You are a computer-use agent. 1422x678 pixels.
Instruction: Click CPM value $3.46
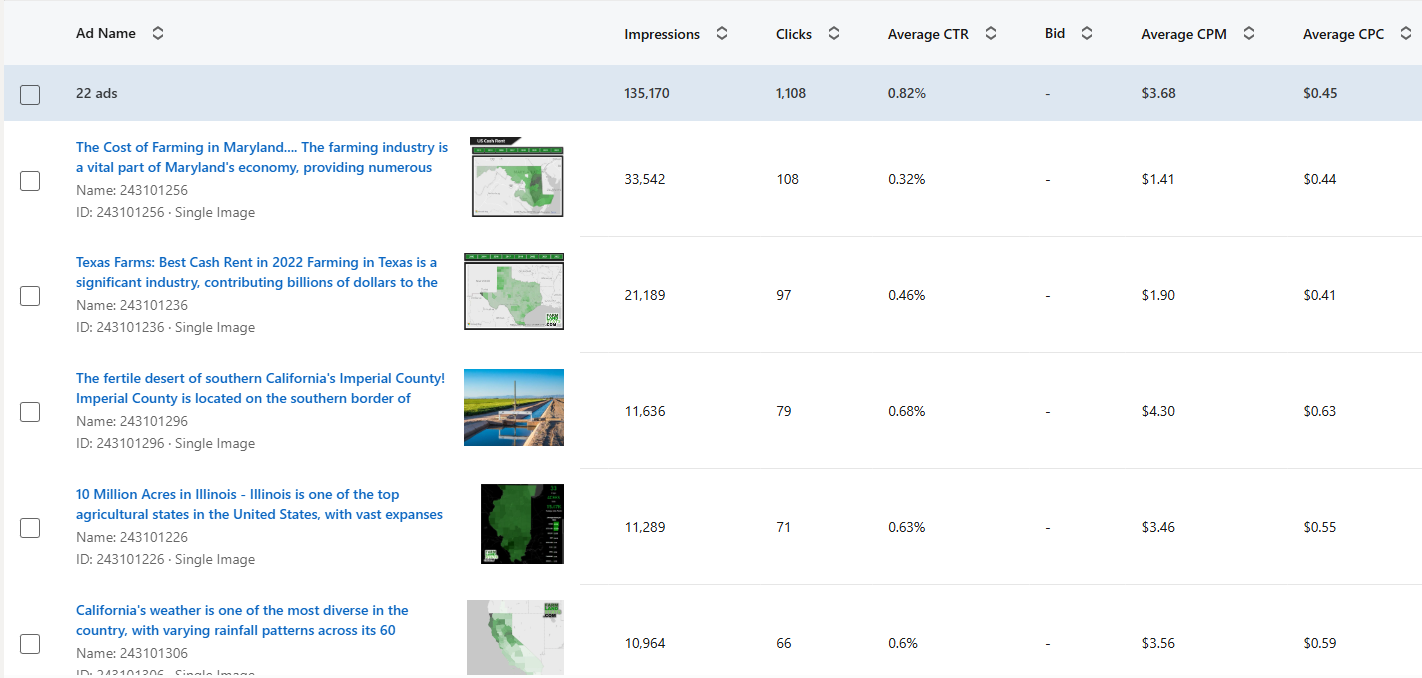coord(1158,527)
